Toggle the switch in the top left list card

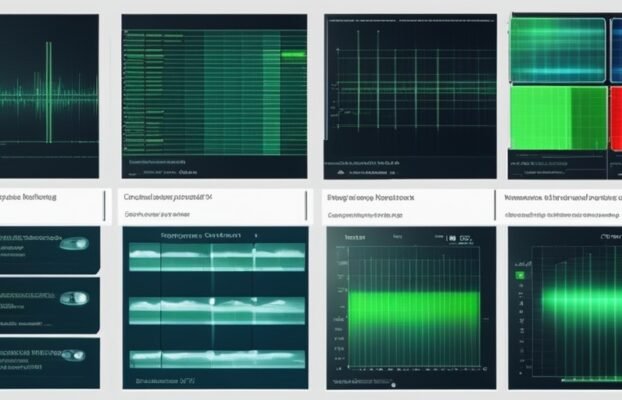coord(73,243)
